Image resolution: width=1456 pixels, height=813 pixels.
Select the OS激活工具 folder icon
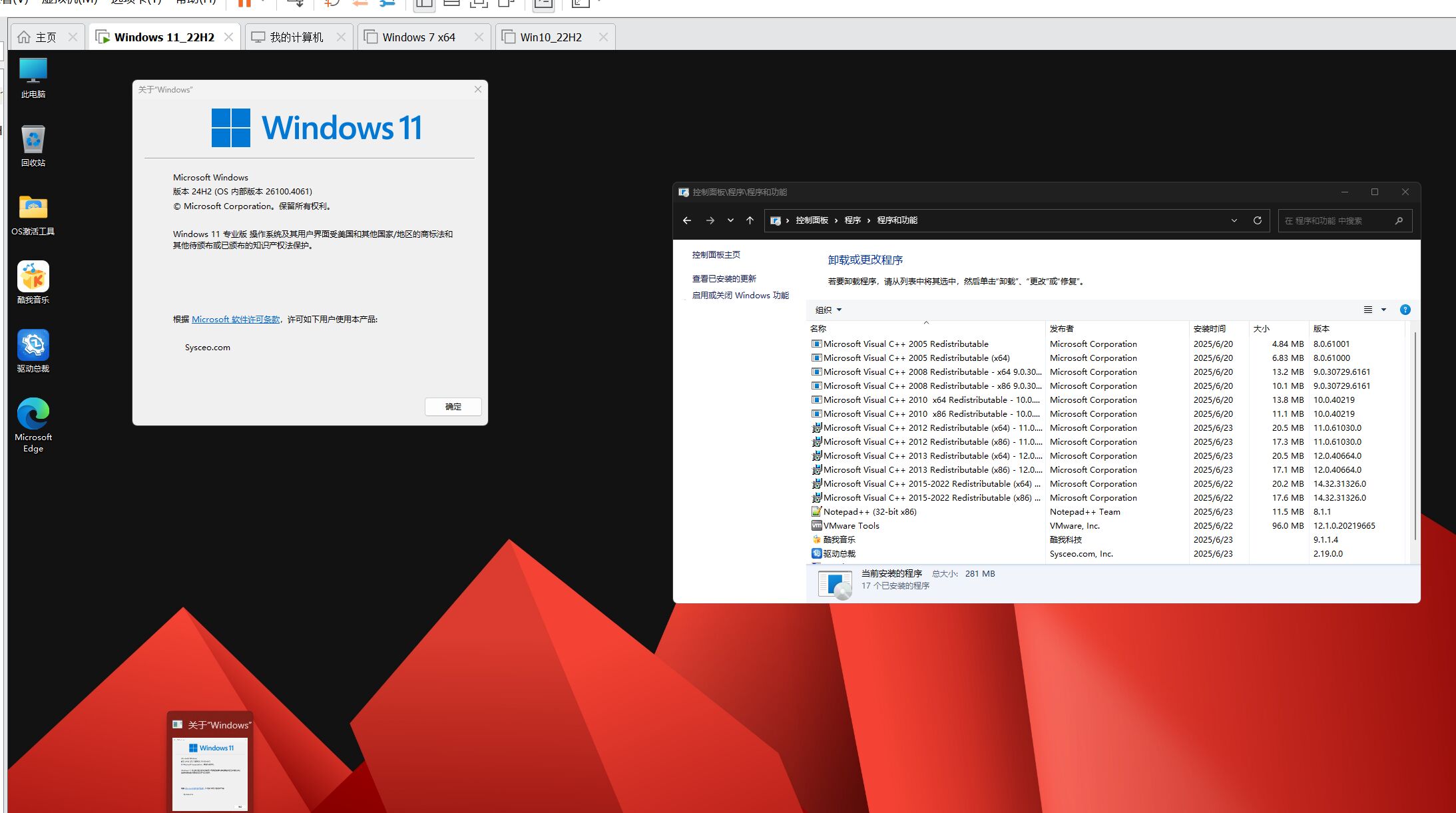click(x=33, y=214)
